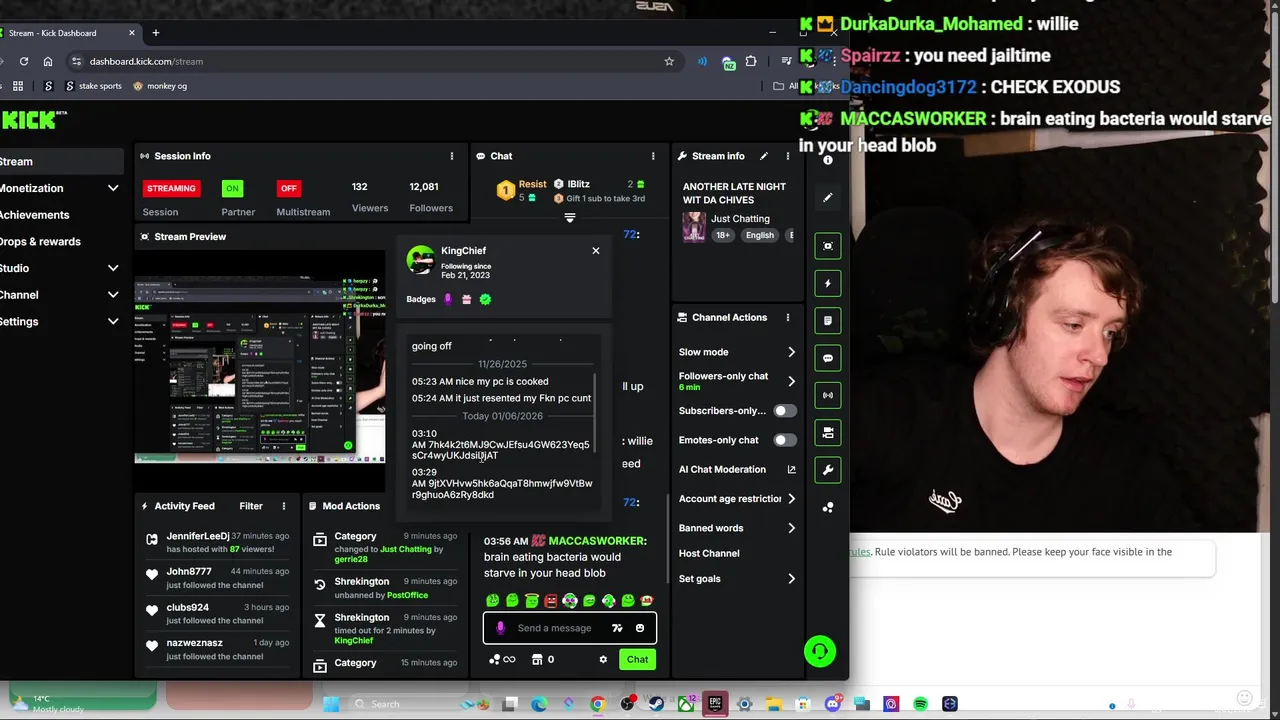Screen dimensions: 1280x720
Task: Click the document notes icon in right toolbar
Action: [x=828, y=320]
